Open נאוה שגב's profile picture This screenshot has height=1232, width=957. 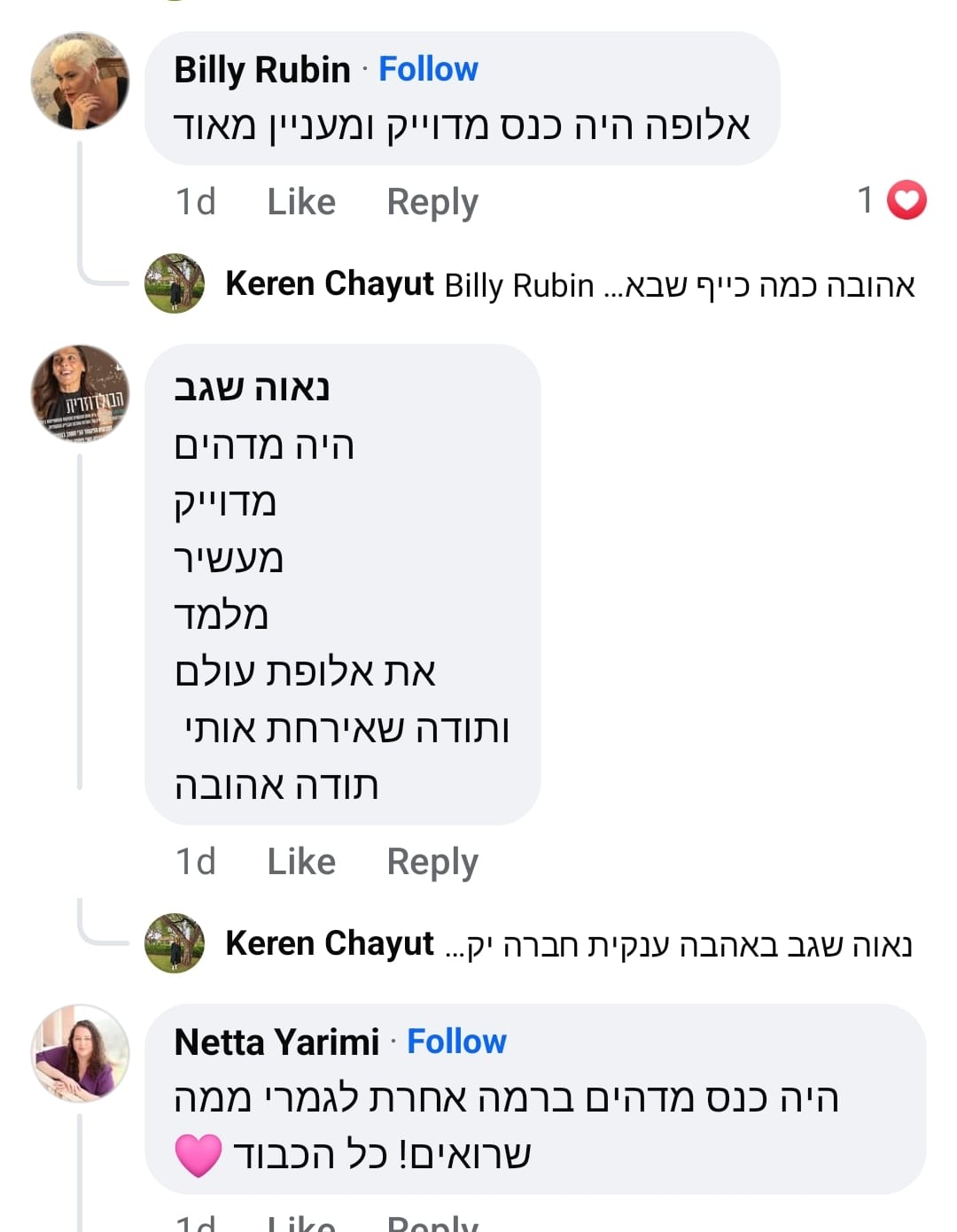pyautogui.click(x=80, y=393)
